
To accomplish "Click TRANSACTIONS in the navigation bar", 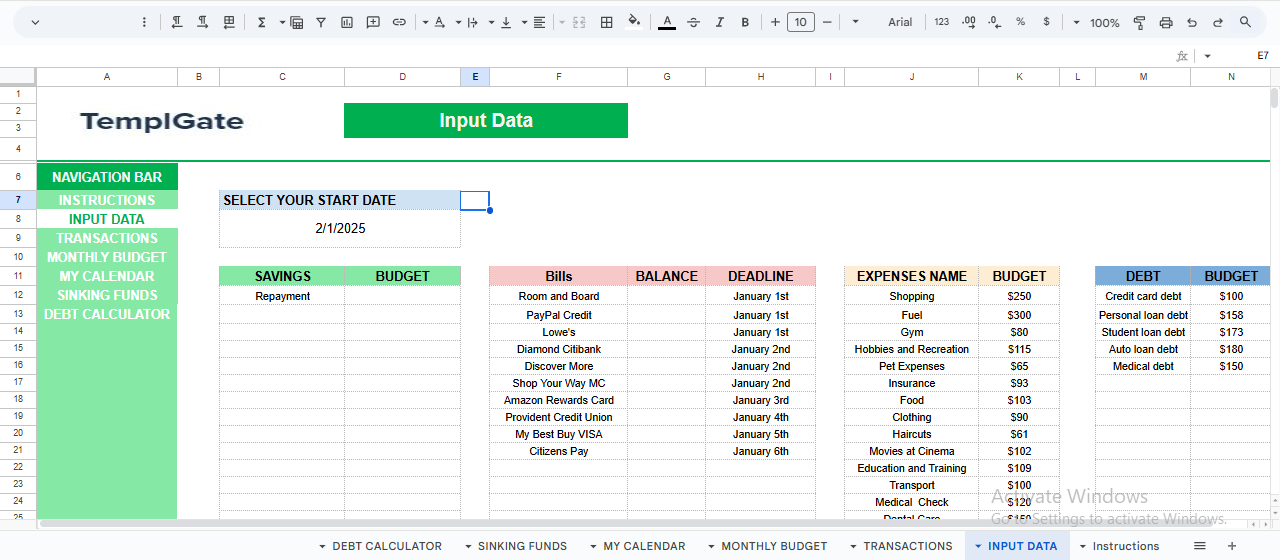I will click(107, 238).
